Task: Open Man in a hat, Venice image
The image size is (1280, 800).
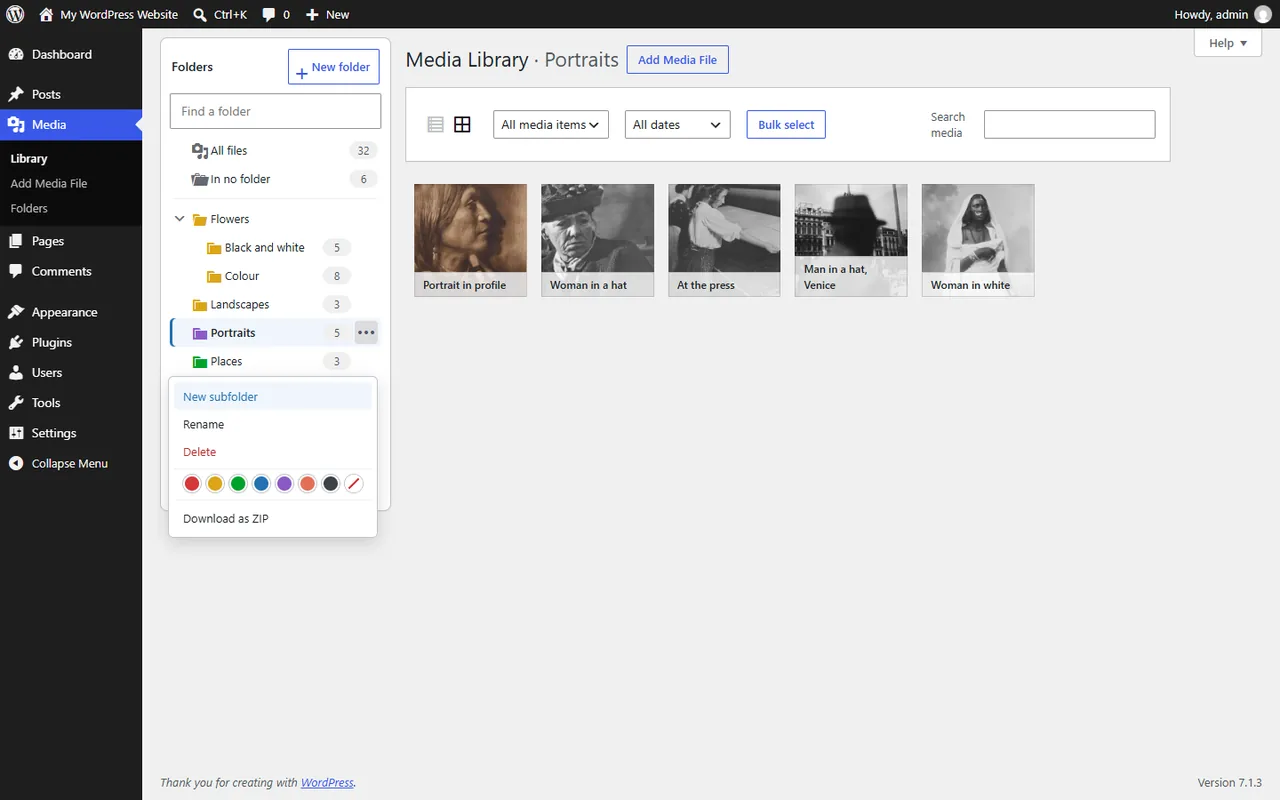Action: click(851, 240)
